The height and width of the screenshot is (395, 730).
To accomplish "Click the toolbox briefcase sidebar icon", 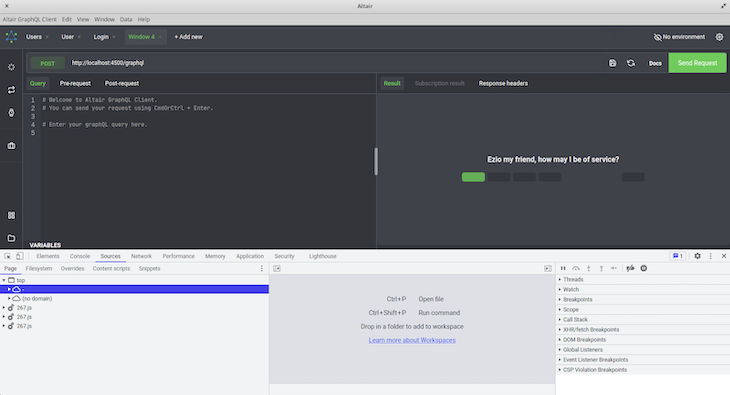I will (x=11, y=146).
